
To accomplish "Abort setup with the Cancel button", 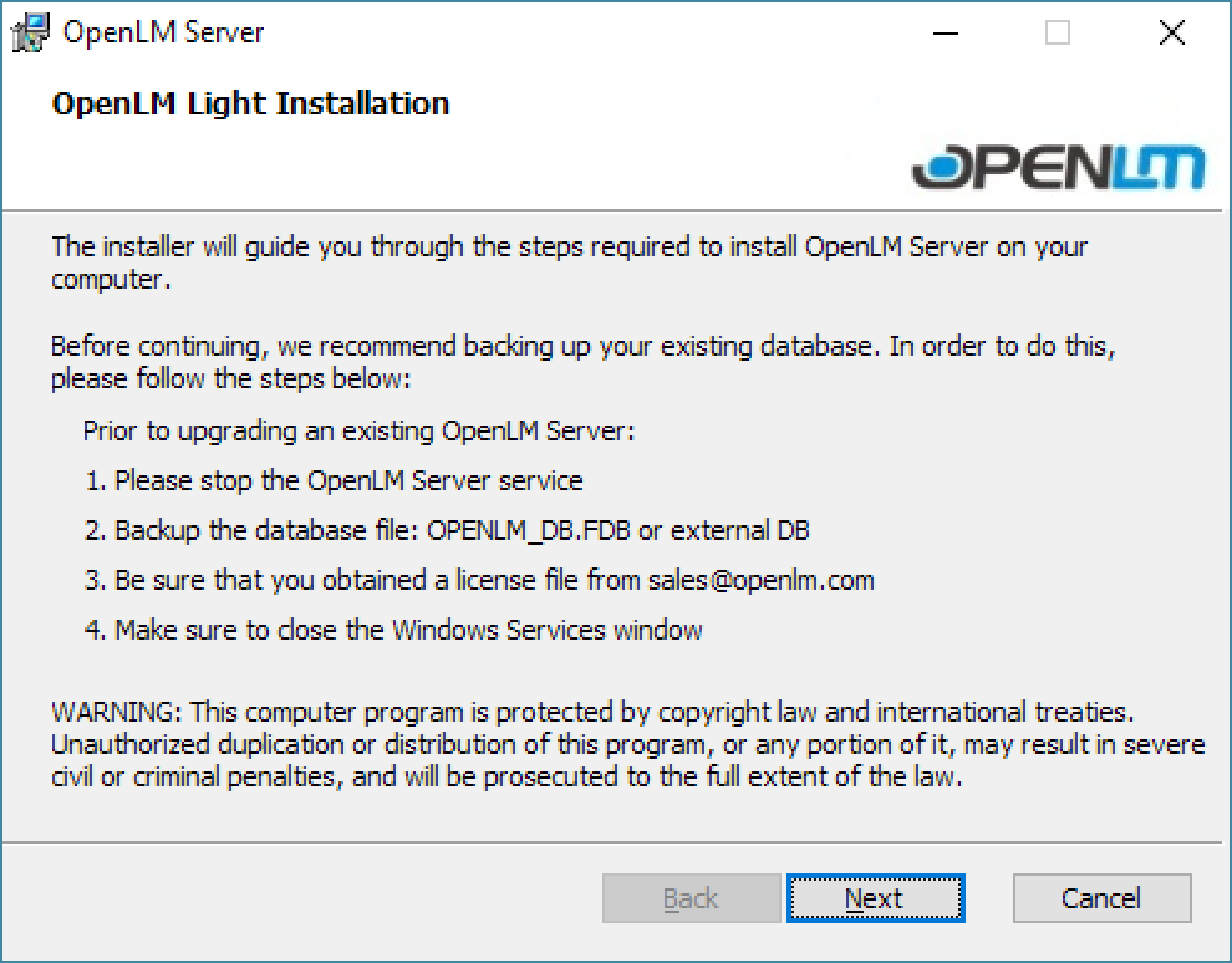I will click(x=1101, y=898).
